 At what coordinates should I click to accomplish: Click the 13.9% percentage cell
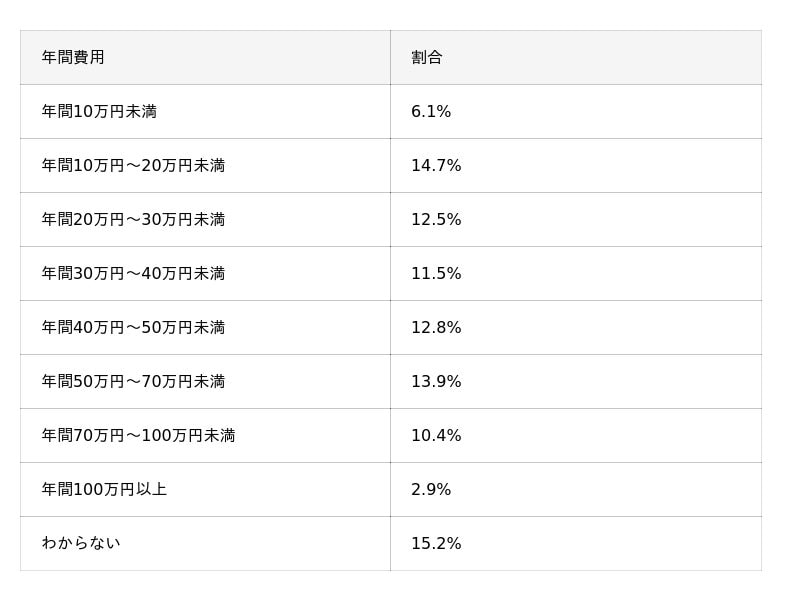click(436, 382)
